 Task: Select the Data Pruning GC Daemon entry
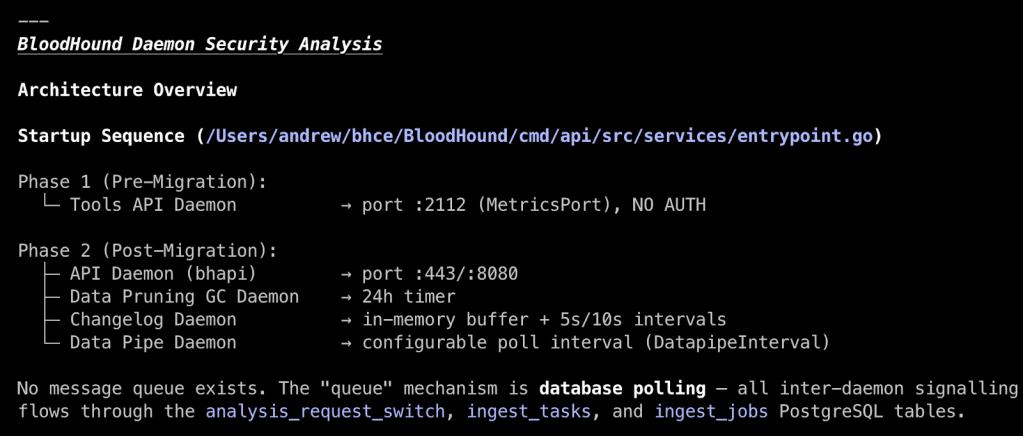tap(184, 297)
